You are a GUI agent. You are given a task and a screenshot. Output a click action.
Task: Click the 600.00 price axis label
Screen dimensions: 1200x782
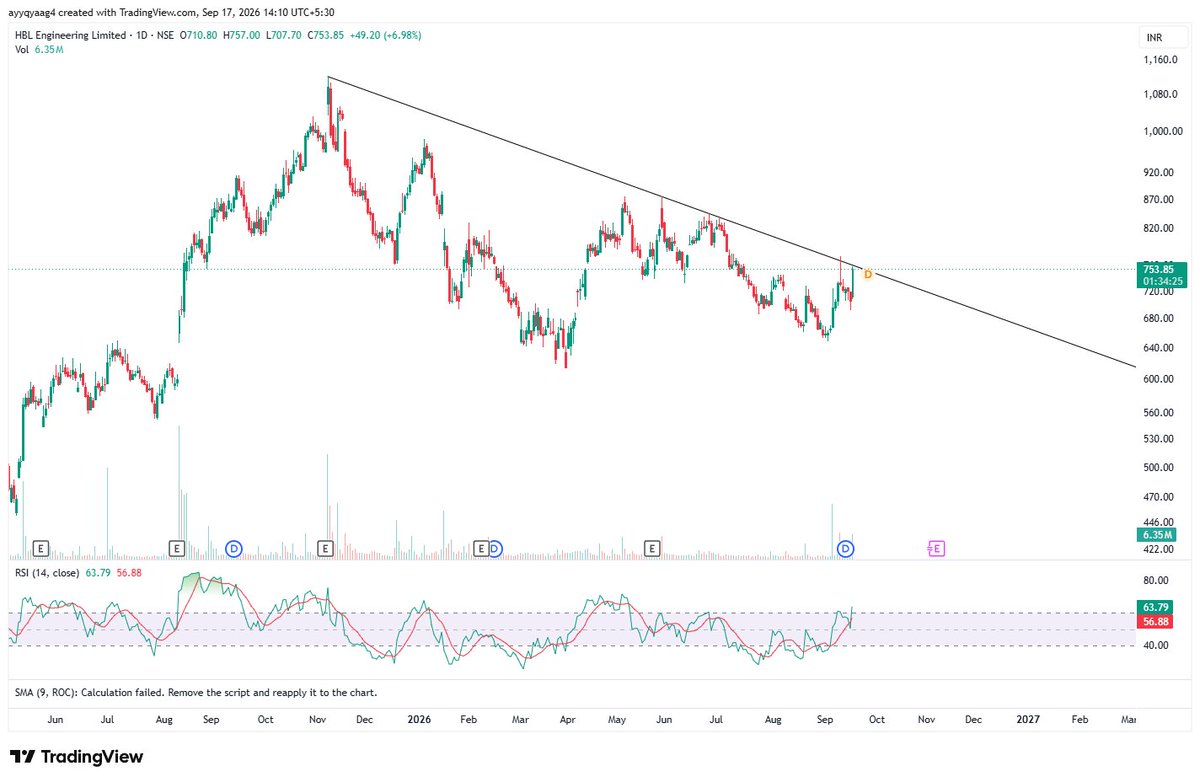1160,379
